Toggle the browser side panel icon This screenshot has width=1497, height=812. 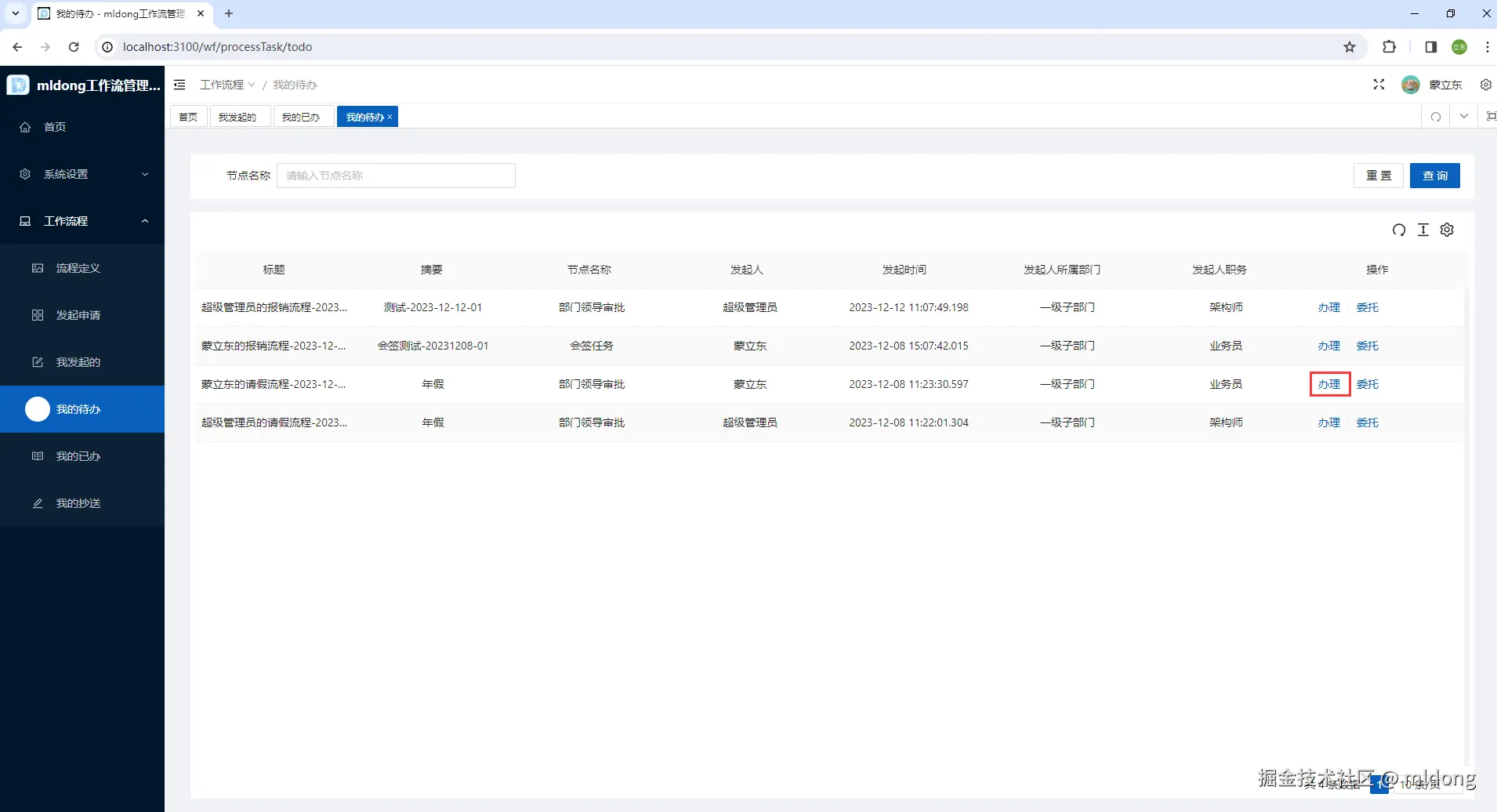(1430, 47)
